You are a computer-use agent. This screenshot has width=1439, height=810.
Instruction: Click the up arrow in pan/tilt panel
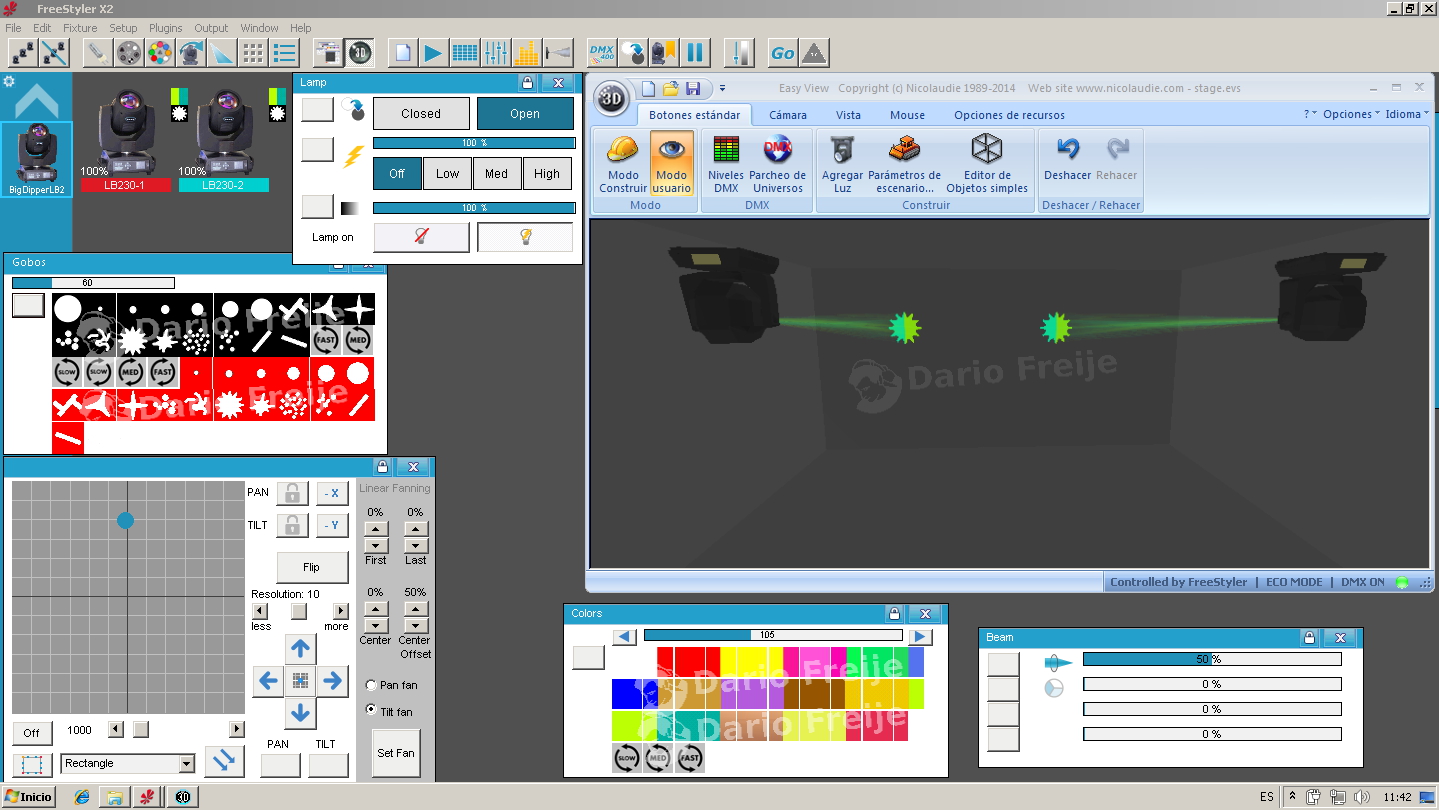point(300,648)
